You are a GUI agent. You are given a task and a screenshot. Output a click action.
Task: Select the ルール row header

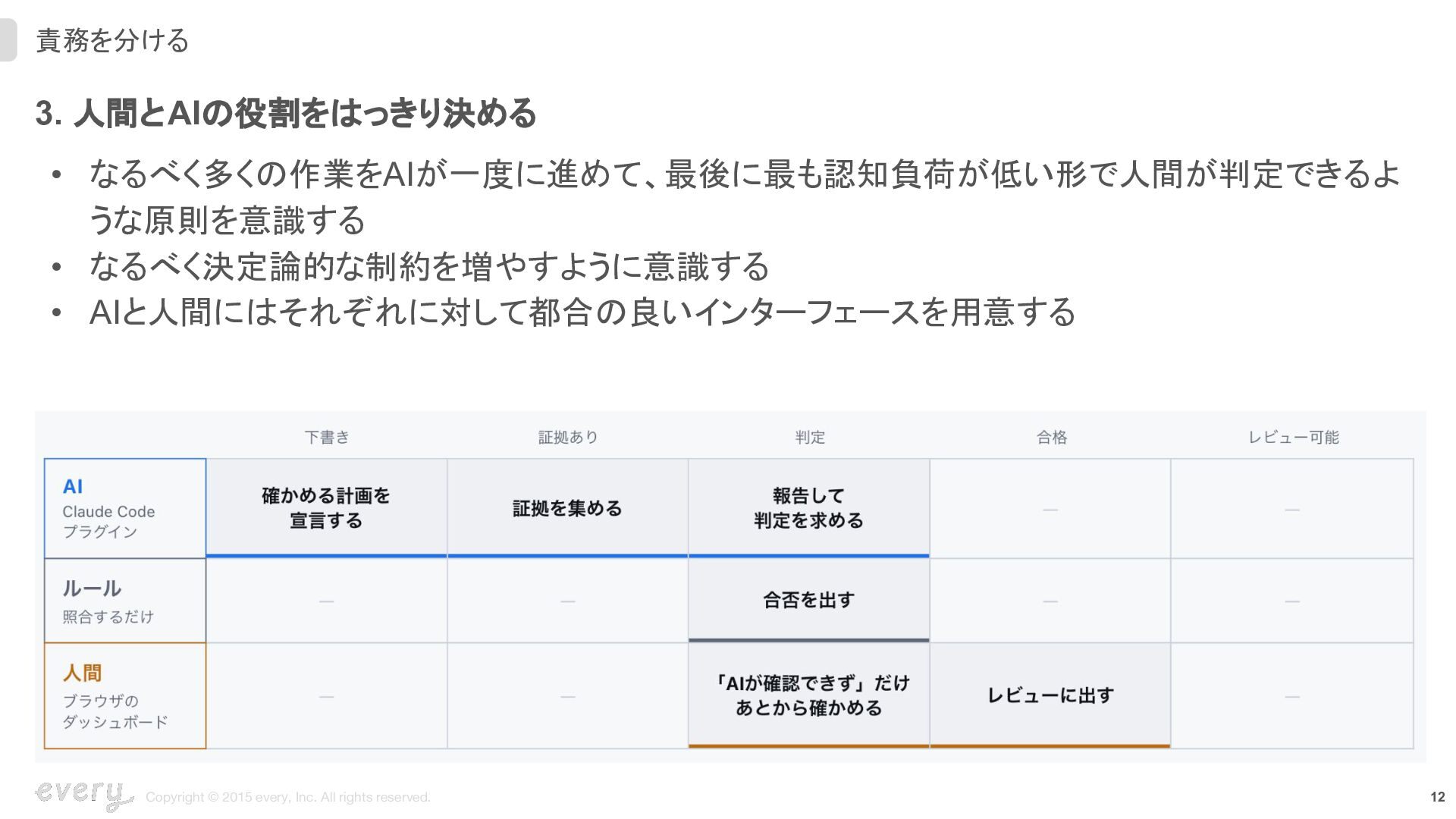coord(125,601)
